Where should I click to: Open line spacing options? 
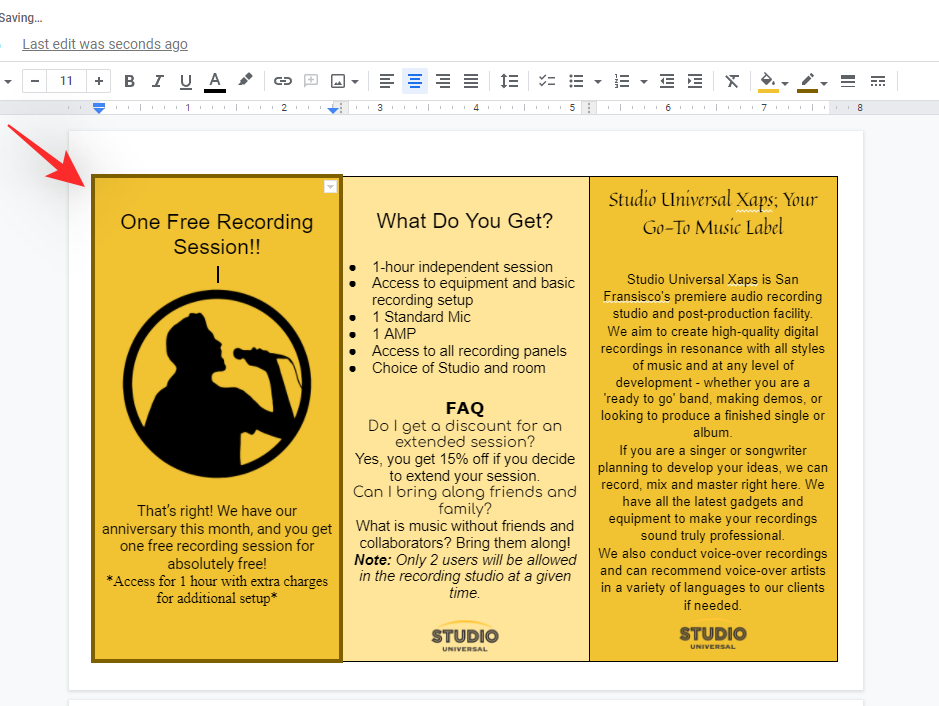coord(509,81)
